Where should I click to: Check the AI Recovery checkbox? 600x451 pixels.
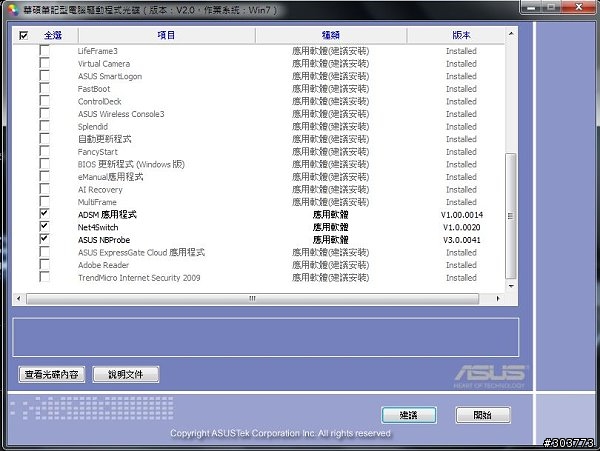(x=44, y=189)
